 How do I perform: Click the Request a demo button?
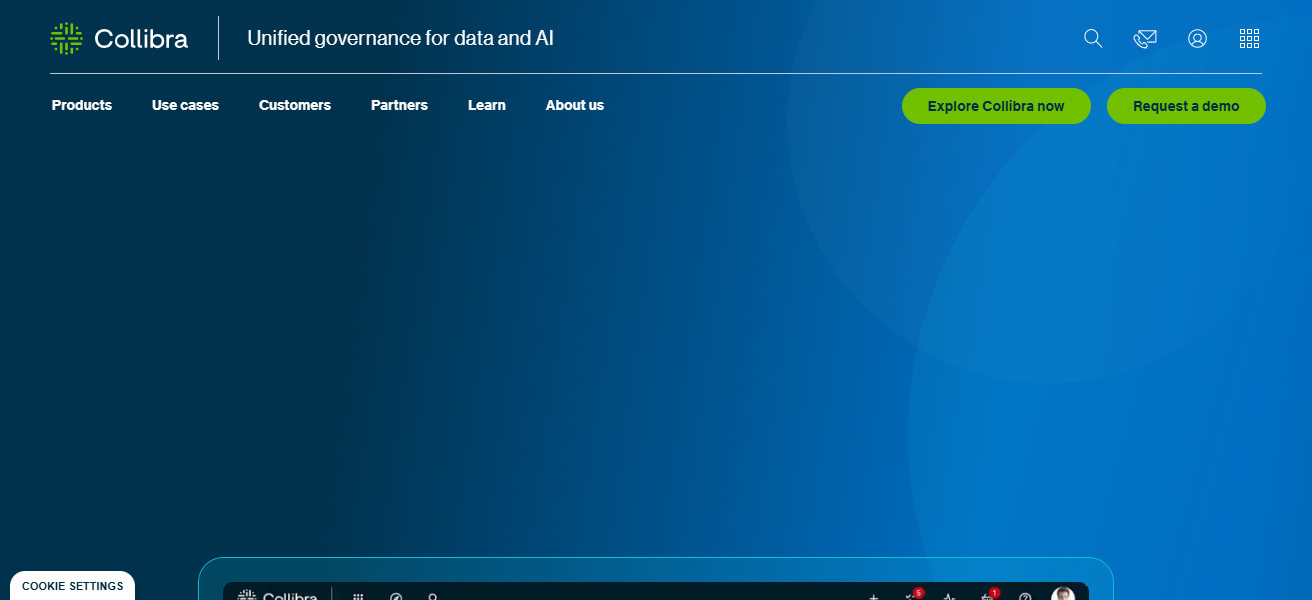pos(1186,105)
